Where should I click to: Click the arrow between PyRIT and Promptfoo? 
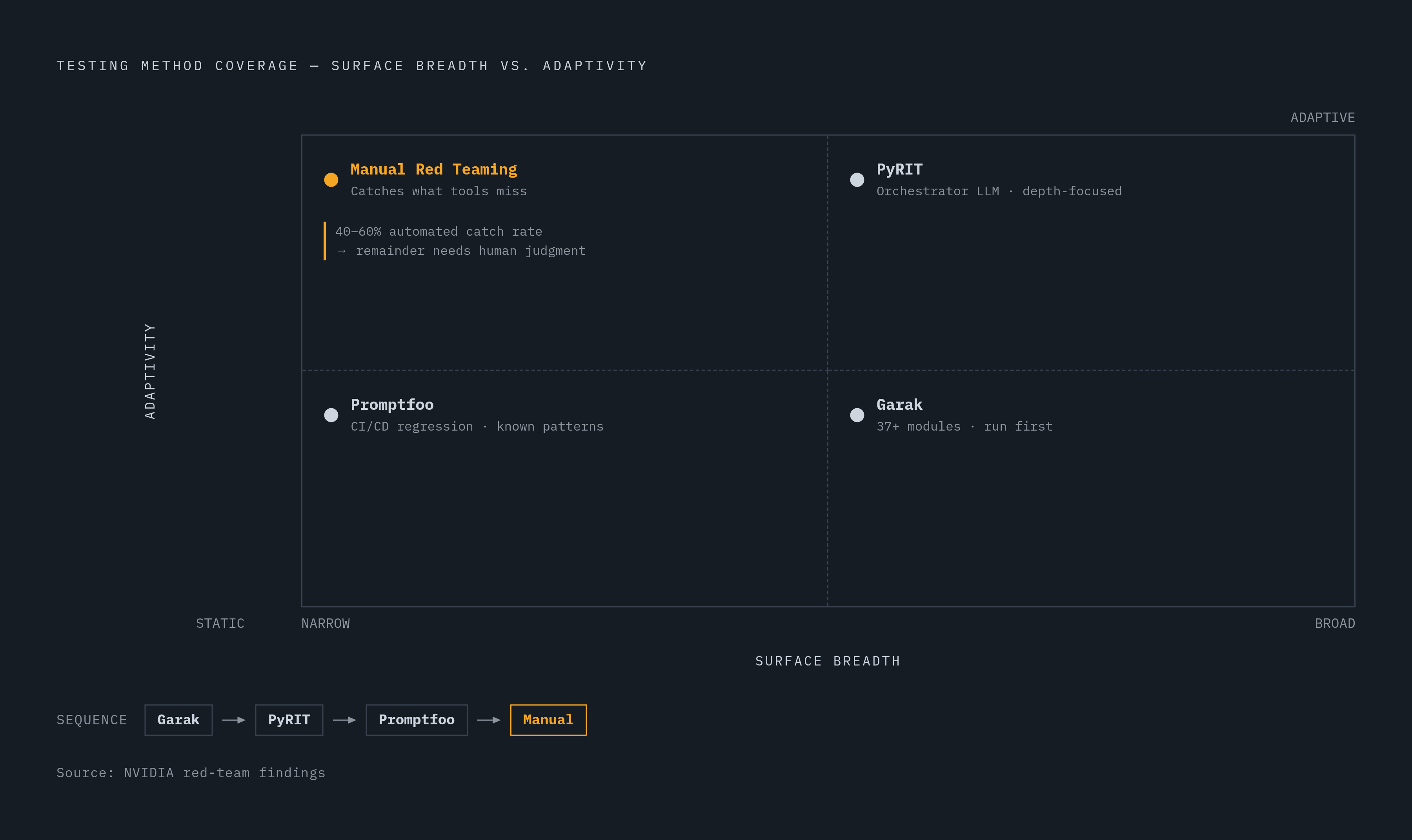pyautogui.click(x=344, y=720)
